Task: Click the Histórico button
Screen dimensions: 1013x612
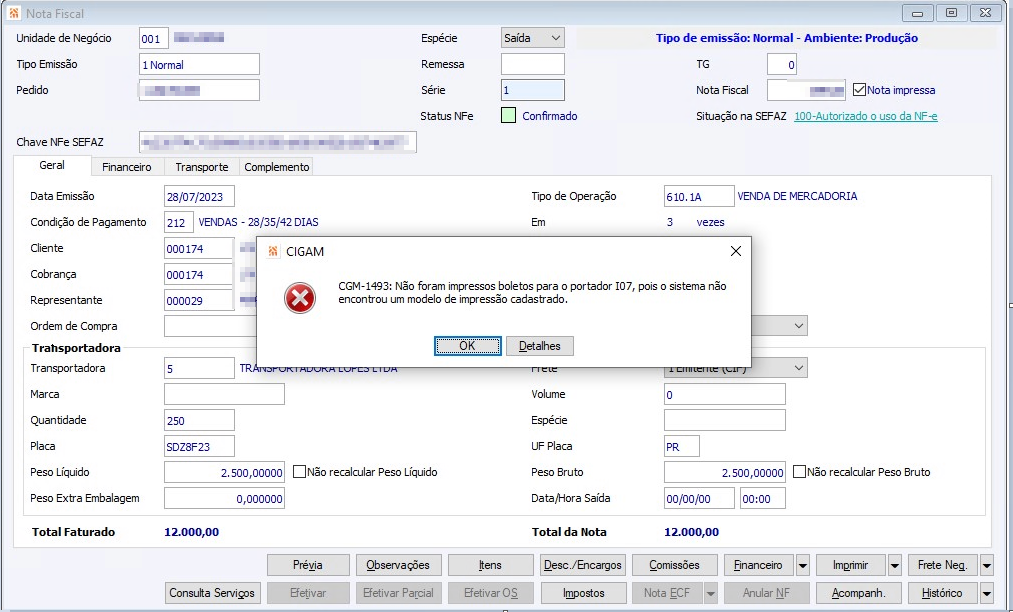Action: coord(942,593)
